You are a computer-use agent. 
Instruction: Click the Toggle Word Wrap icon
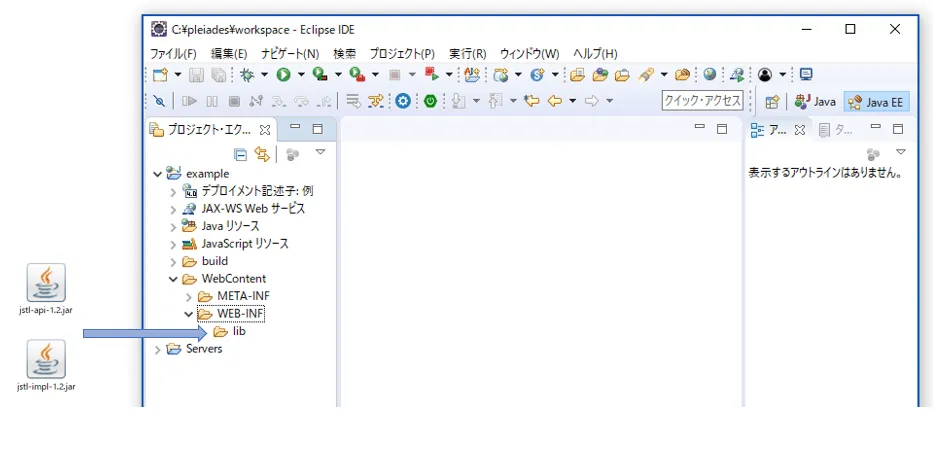(353, 101)
